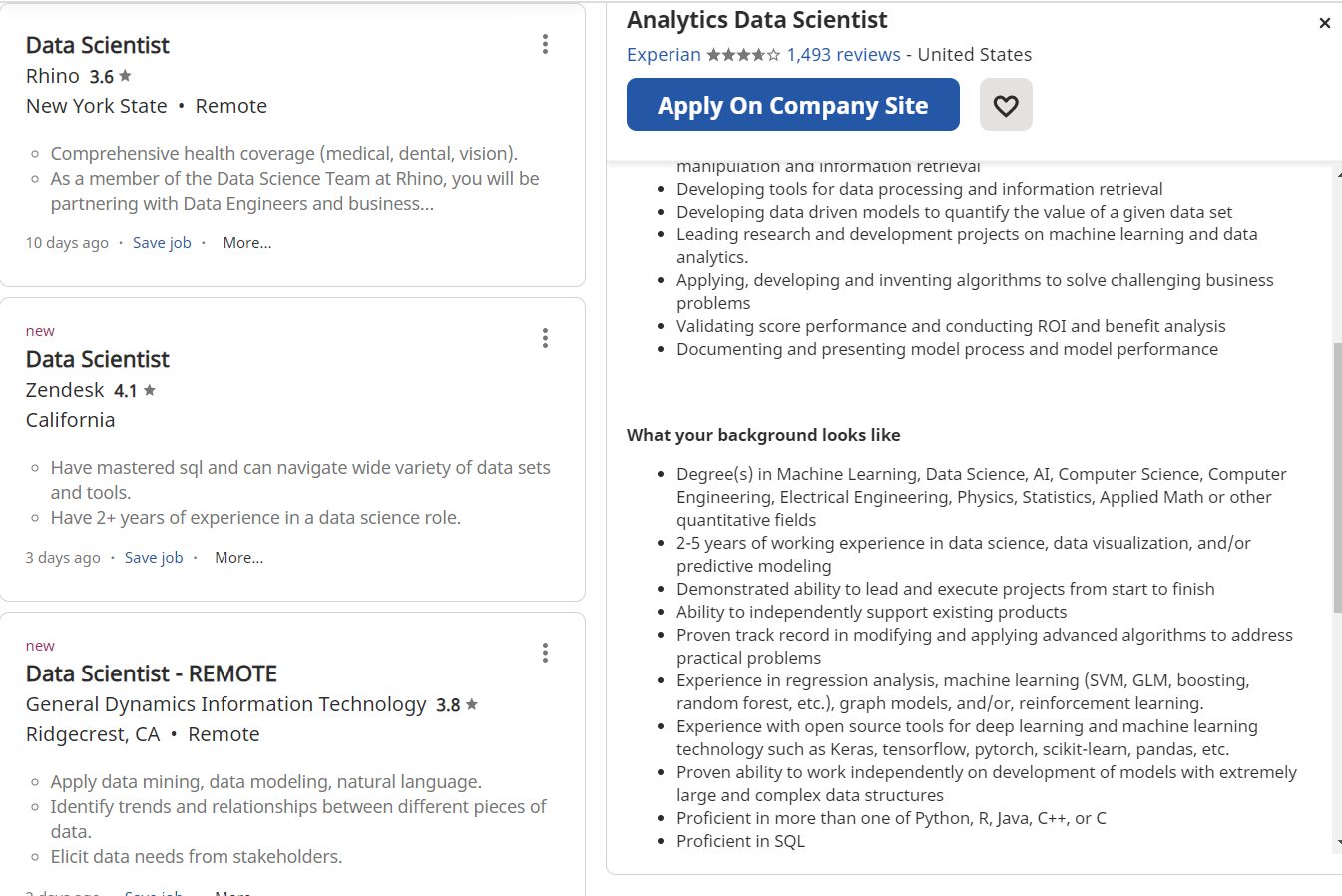The height and width of the screenshot is (896, 1342).
Task: Open kebab menu for General Dynamics job
Action: pyautogui.click(x=545, y=653)
